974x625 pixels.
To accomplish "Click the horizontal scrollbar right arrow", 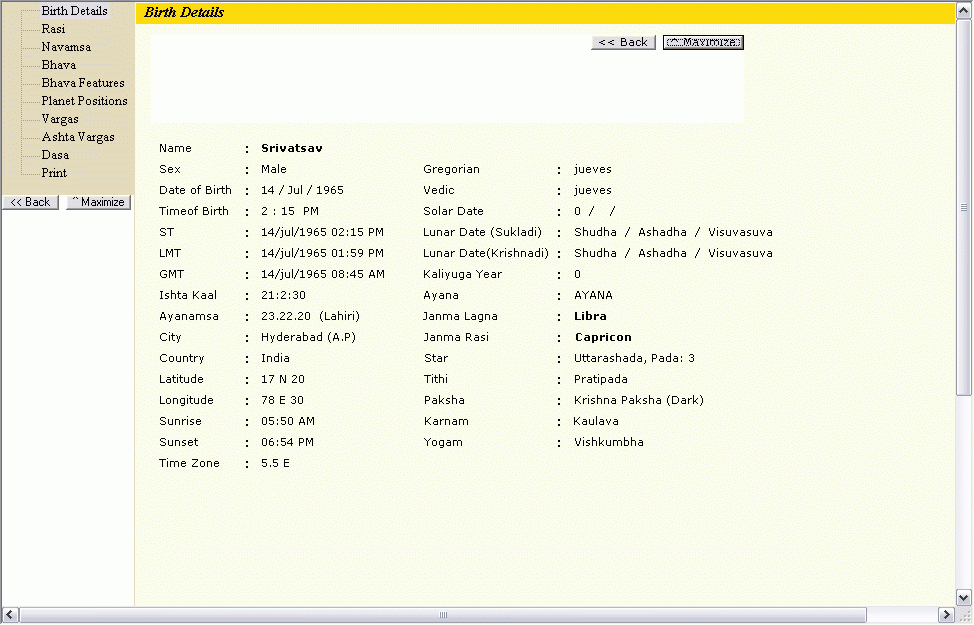I will coord(946,614).
